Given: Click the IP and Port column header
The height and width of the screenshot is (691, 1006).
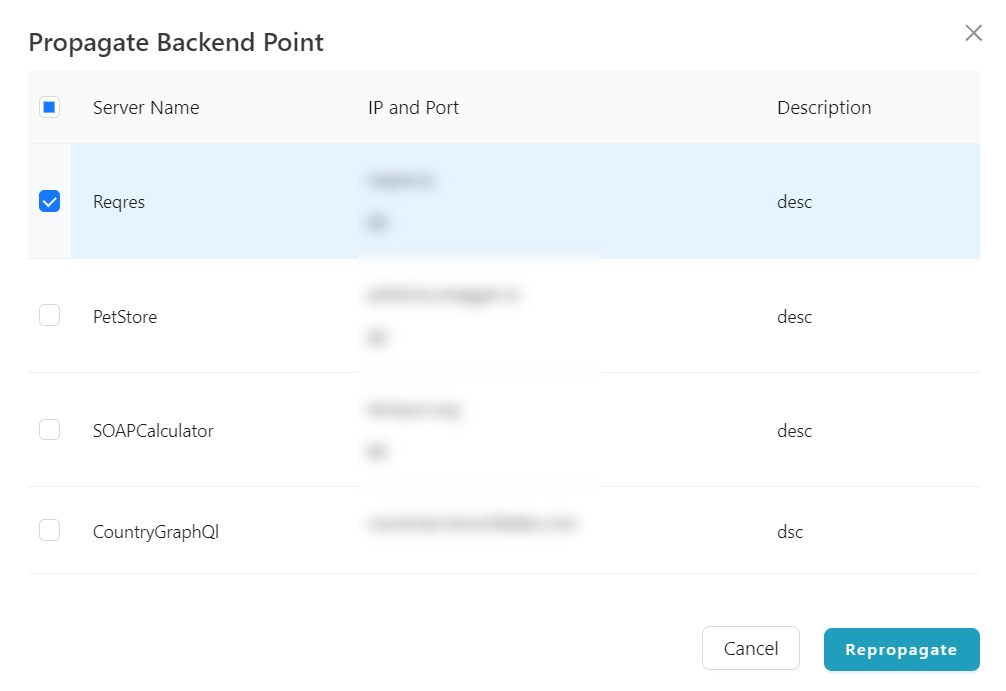Looking at the screenshot, I should point(413,108).
